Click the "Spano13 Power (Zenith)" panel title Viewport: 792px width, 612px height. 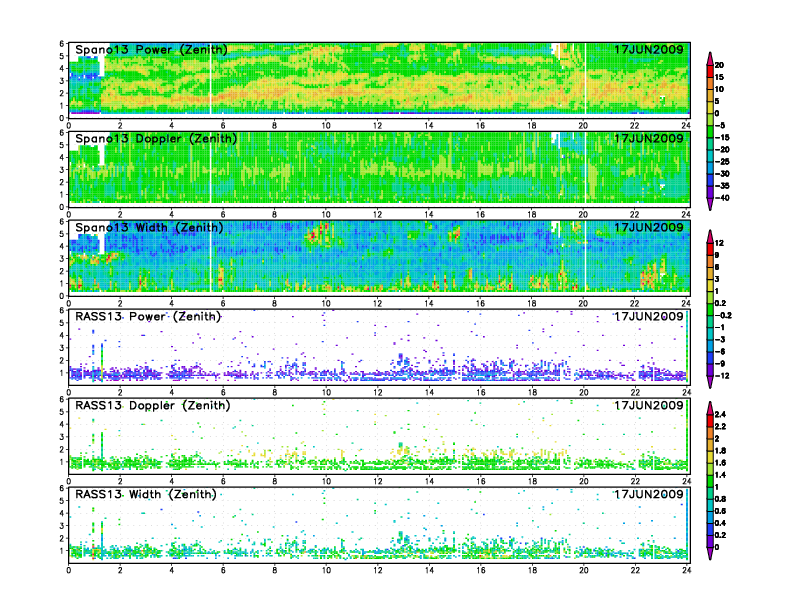point(151,49)
